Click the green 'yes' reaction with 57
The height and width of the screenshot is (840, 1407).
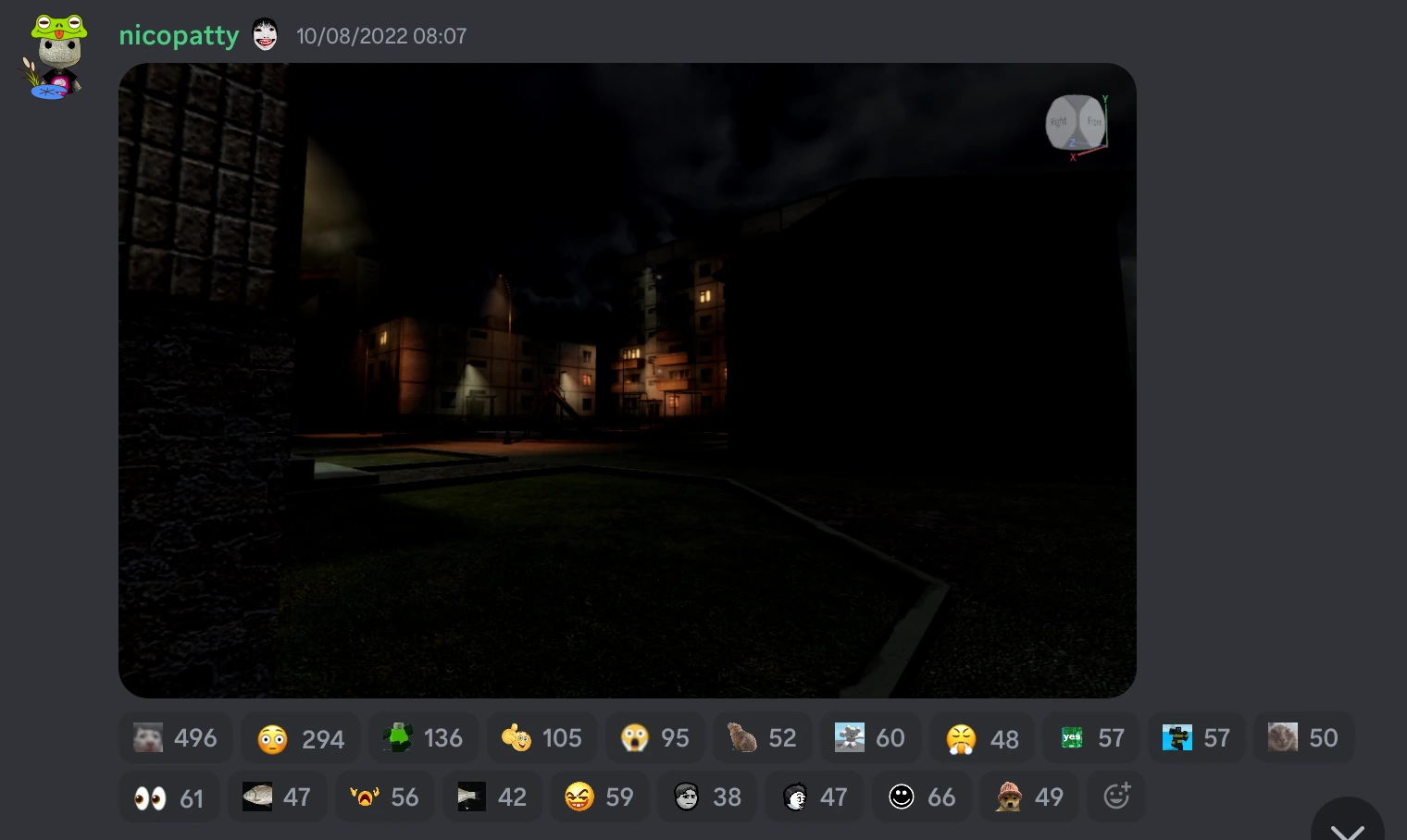[x=1091, y=737]
